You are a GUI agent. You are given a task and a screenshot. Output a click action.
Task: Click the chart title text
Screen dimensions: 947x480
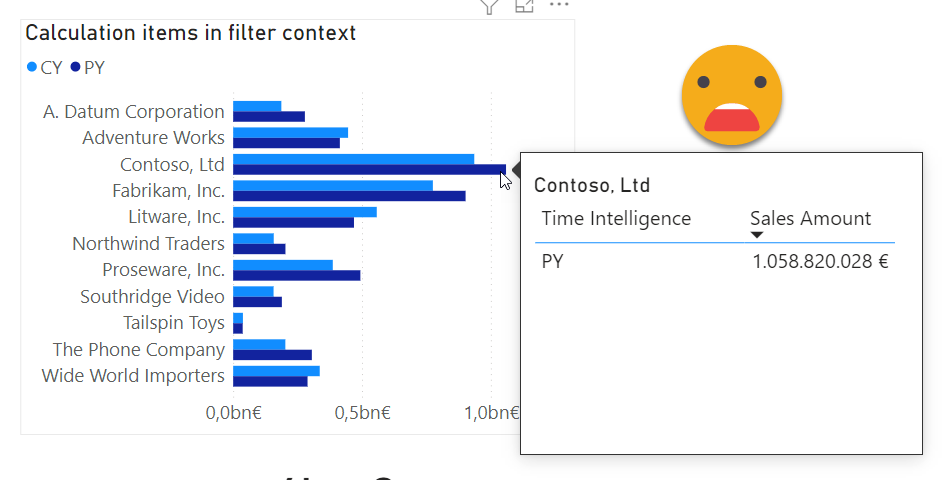tap(190, 33)
